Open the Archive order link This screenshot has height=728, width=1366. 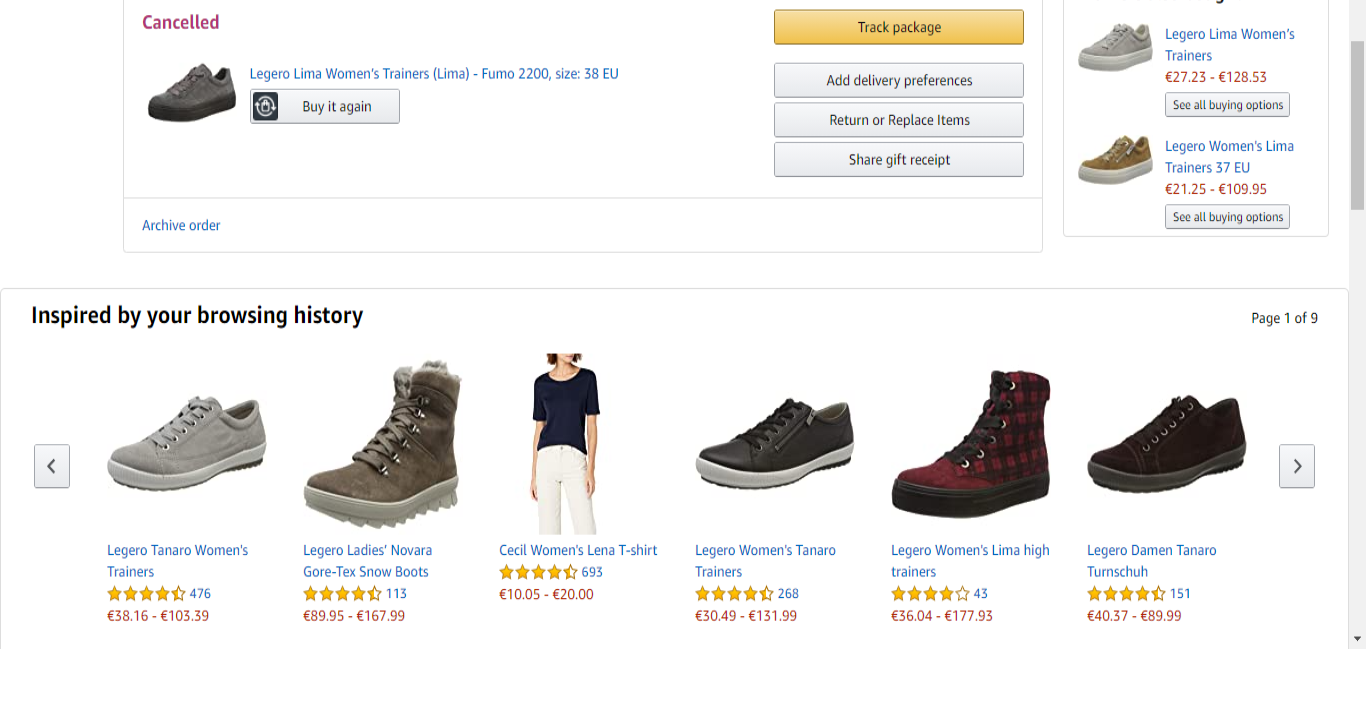click(181, 226)
